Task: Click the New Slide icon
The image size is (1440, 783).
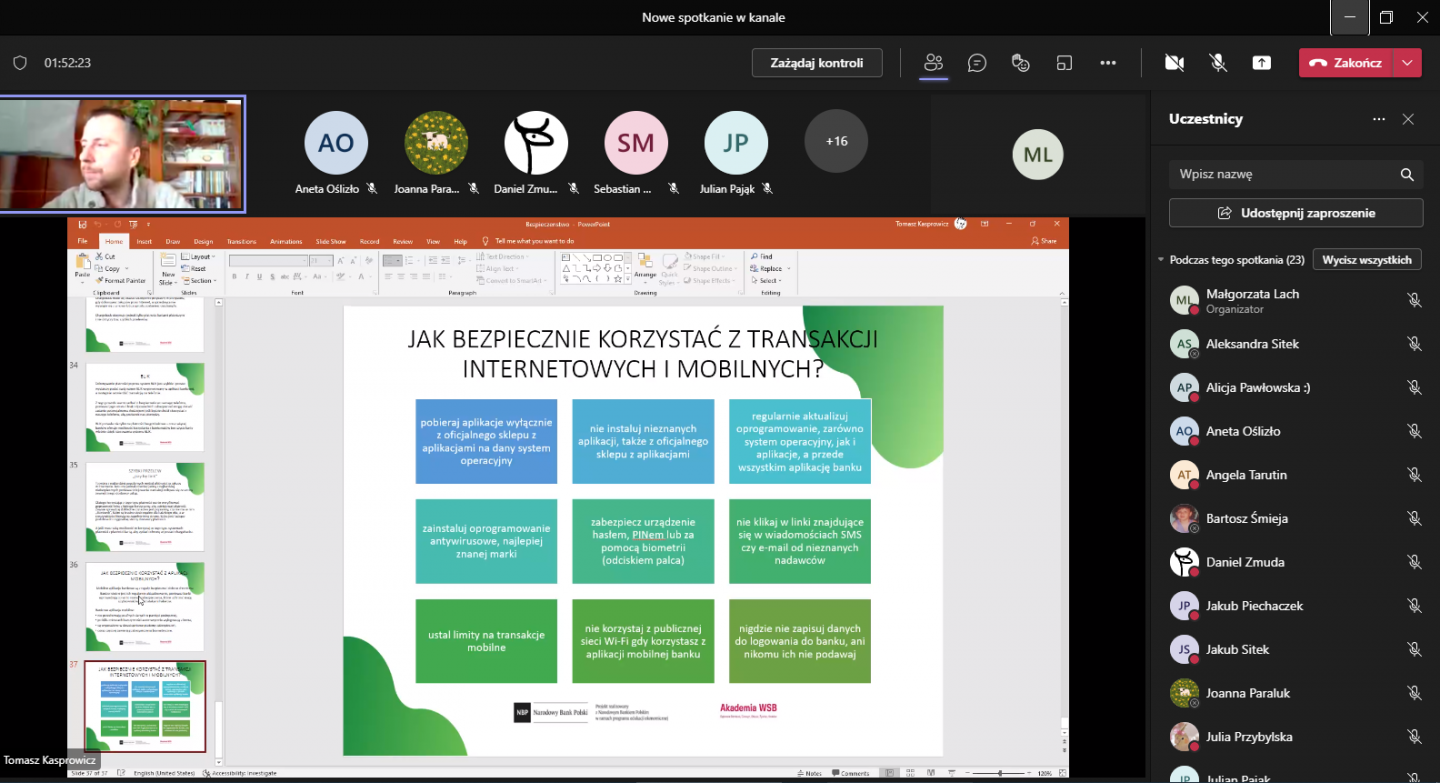Action: tap(167, 268)
